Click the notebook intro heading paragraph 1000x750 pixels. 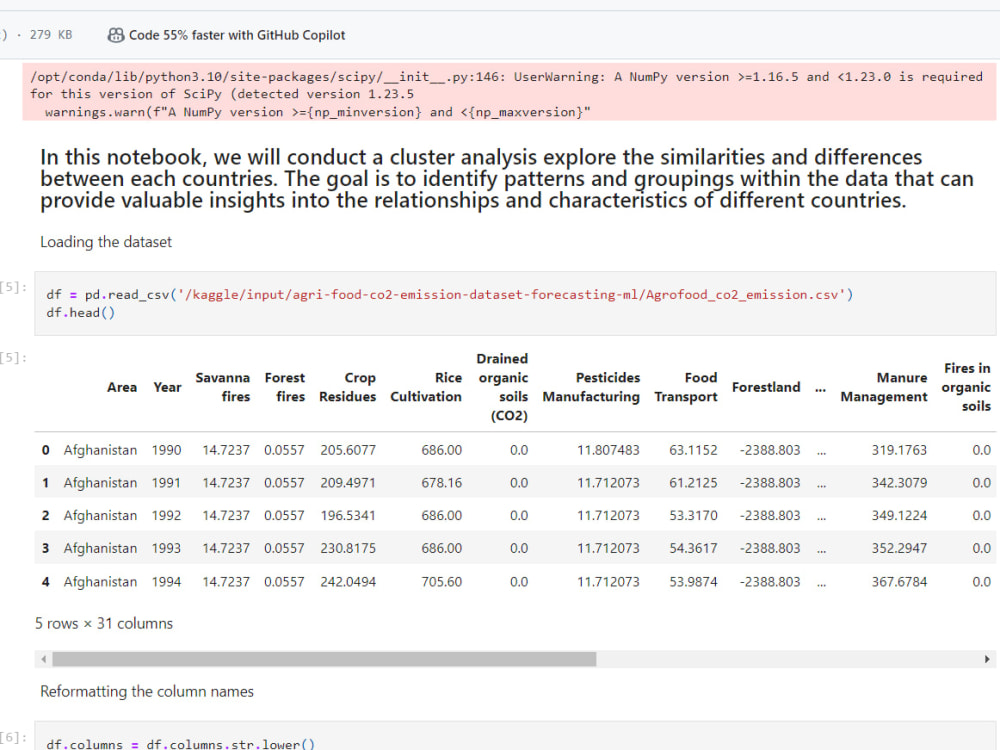[507, 179]
